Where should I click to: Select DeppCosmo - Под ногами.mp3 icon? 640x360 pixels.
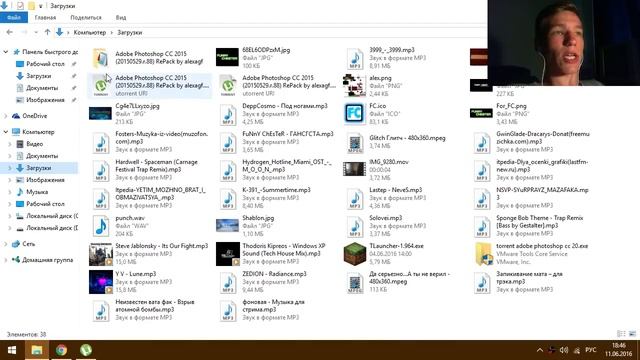(228, 115)
